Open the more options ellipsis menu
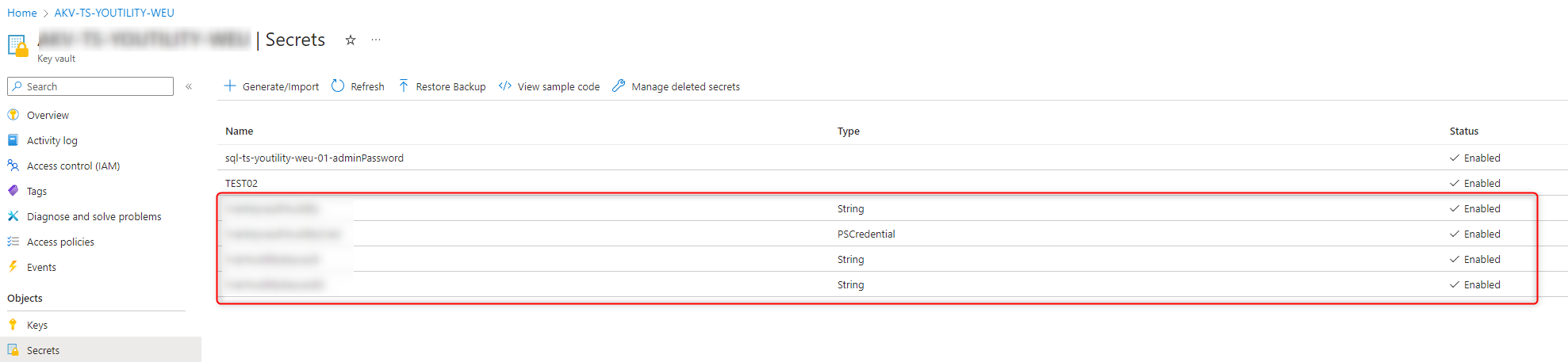 point(376,40)
